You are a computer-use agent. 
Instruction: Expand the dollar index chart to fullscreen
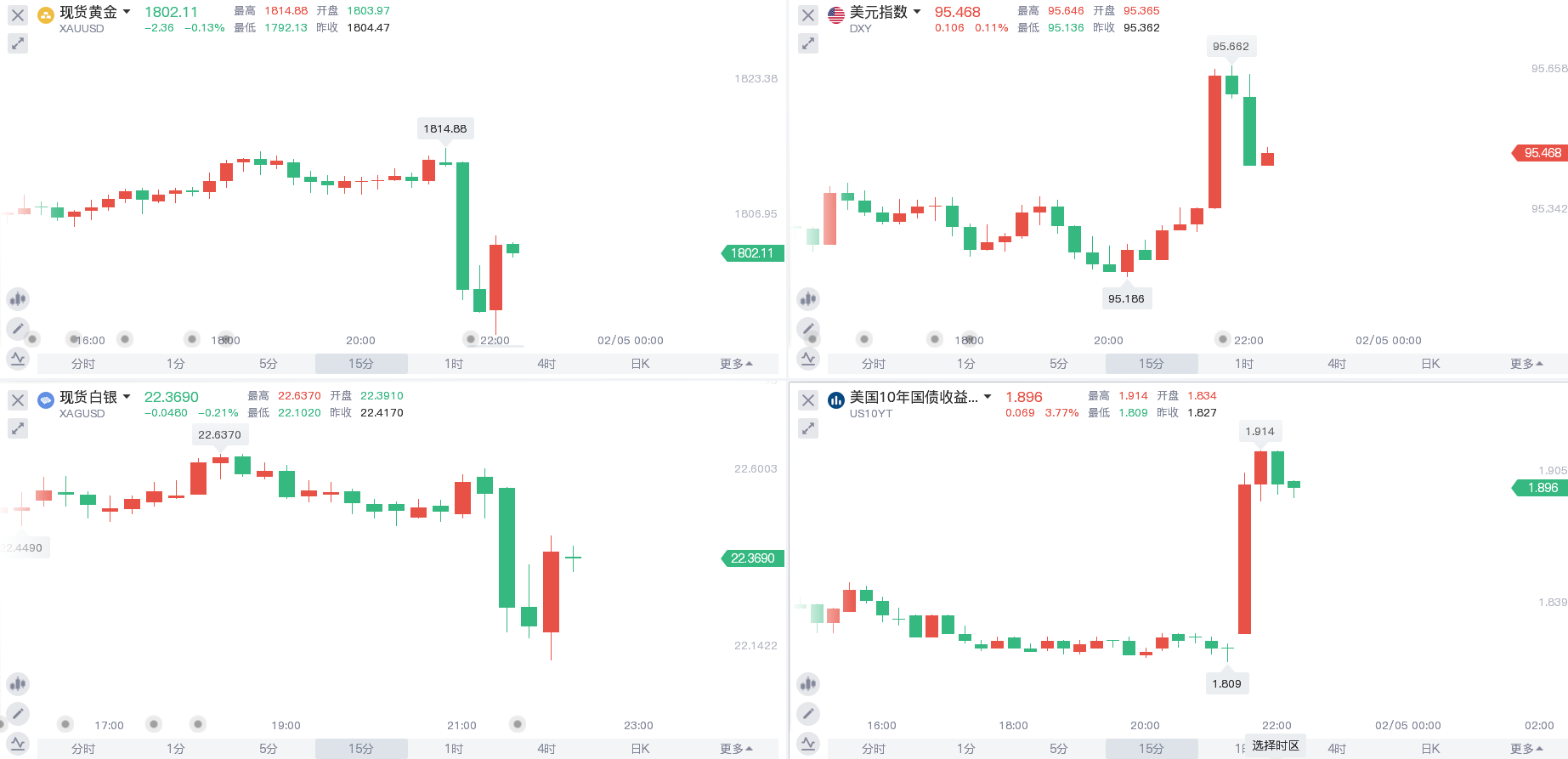808,42
